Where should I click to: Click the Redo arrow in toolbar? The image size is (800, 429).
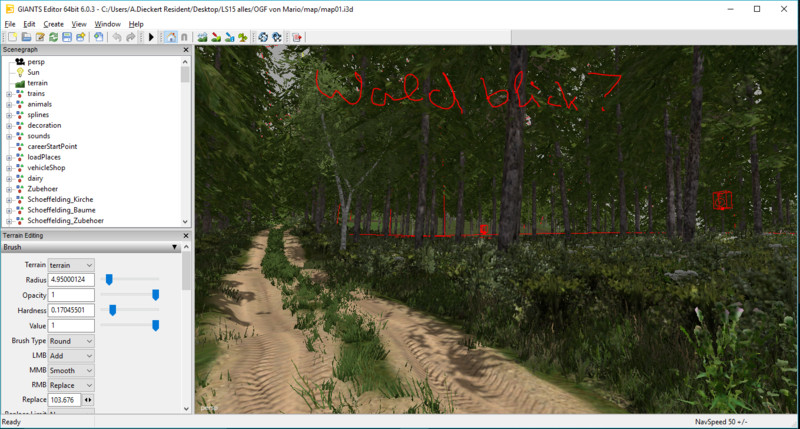coord(132,37)
